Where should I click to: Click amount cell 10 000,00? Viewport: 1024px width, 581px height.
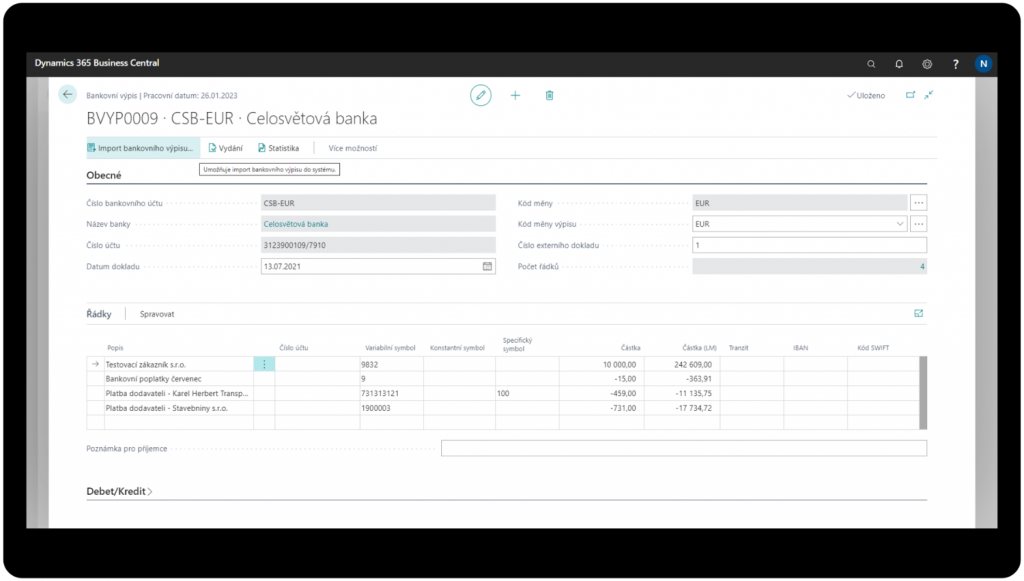tap(601, 364)
